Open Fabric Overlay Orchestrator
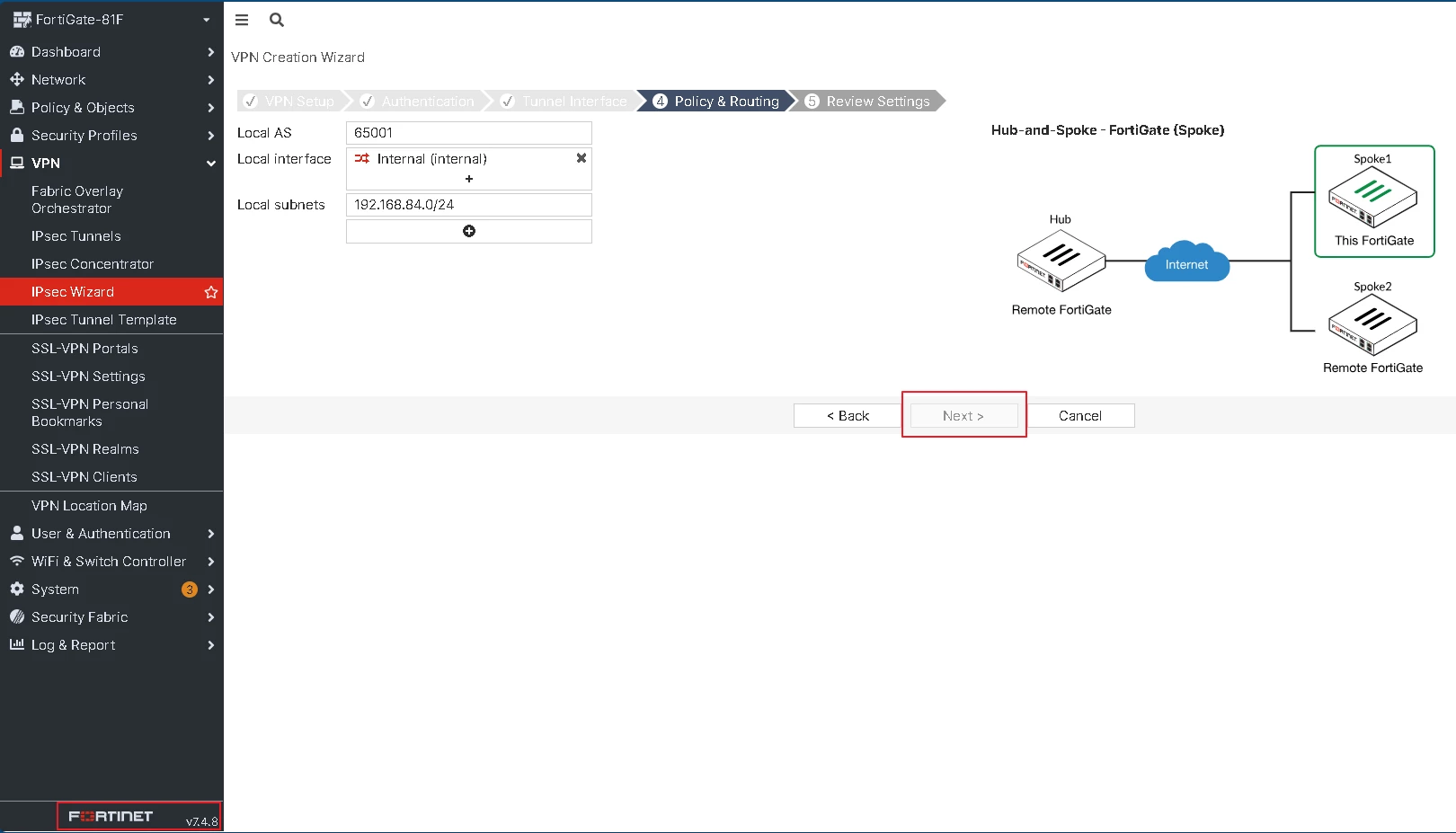This screenshot has height=833, width=1456. click(x=111, y=199)
